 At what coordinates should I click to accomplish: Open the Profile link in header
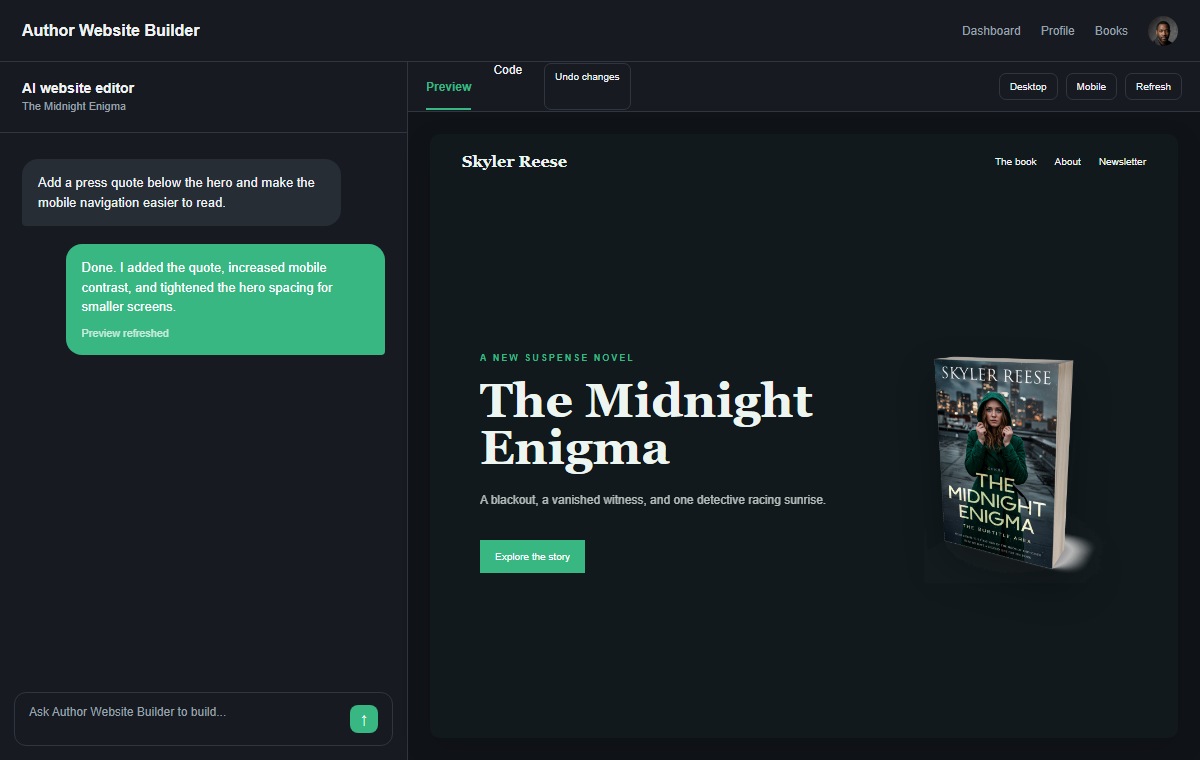(1058, 31)
